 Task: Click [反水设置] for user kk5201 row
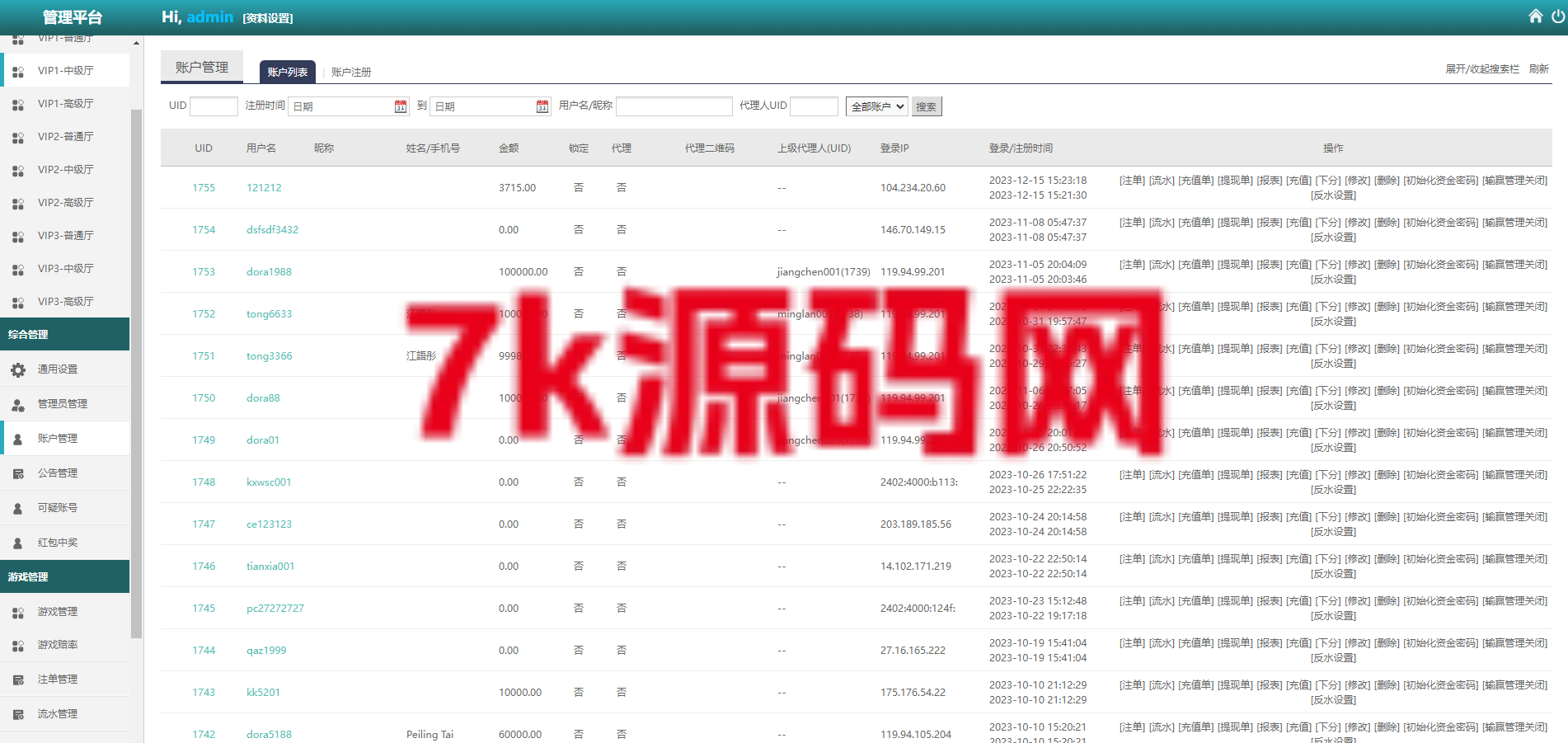[1333, 700]
